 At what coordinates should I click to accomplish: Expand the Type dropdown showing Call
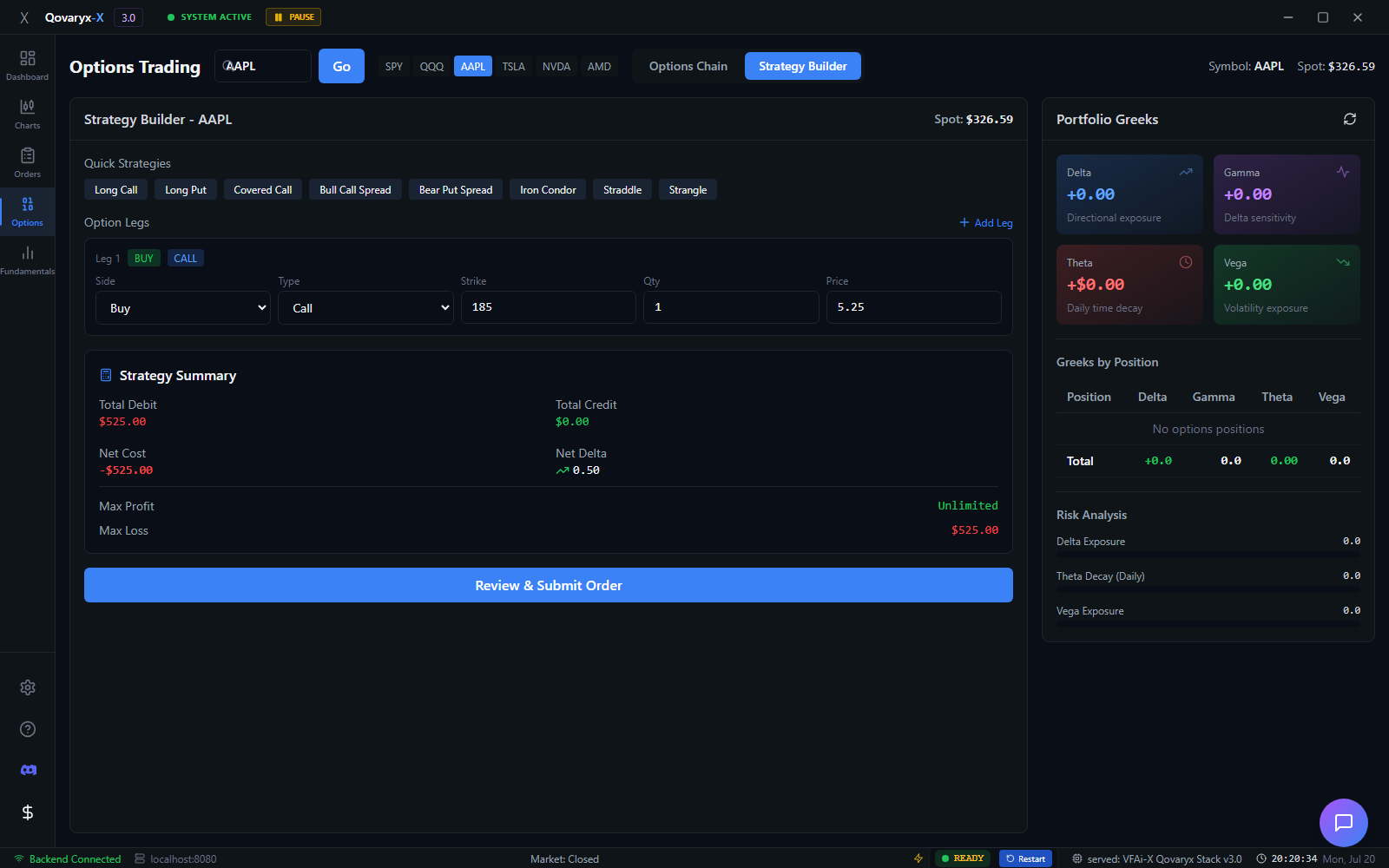365,308
